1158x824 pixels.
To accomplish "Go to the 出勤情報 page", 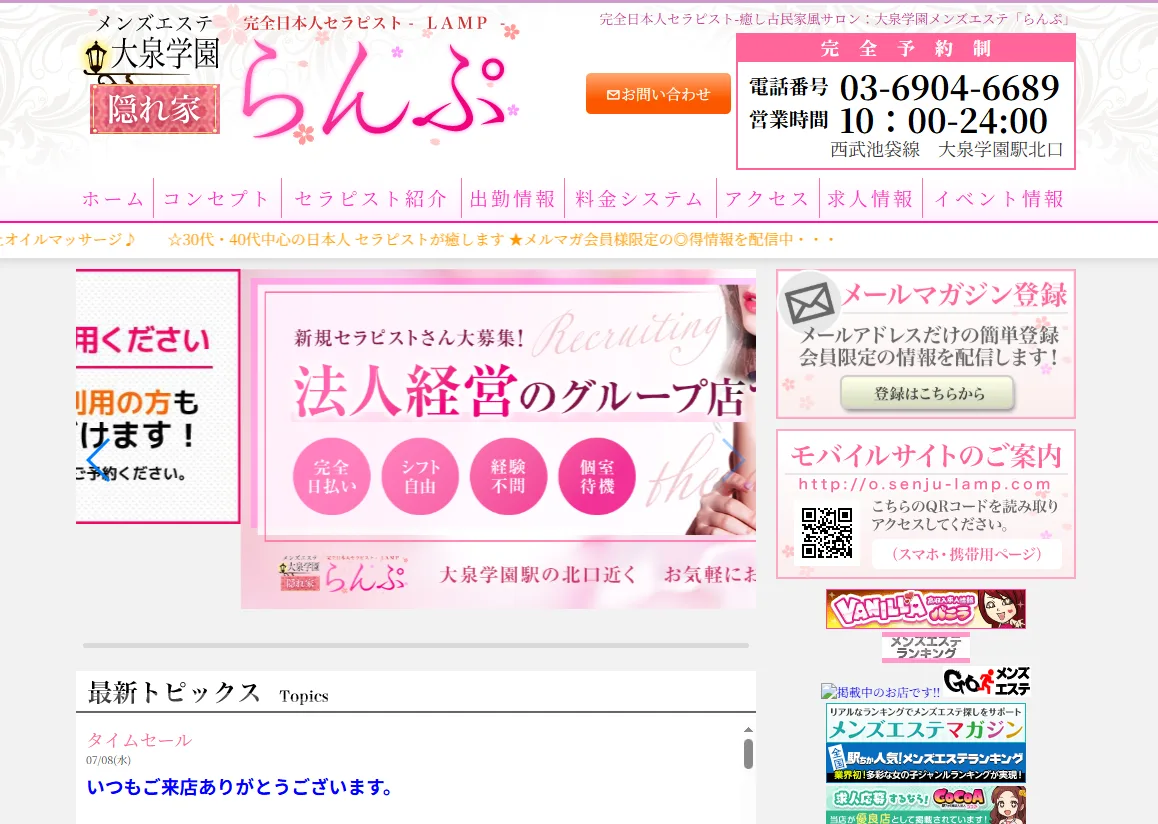I will pyautogui.click(x=513, y=199).
